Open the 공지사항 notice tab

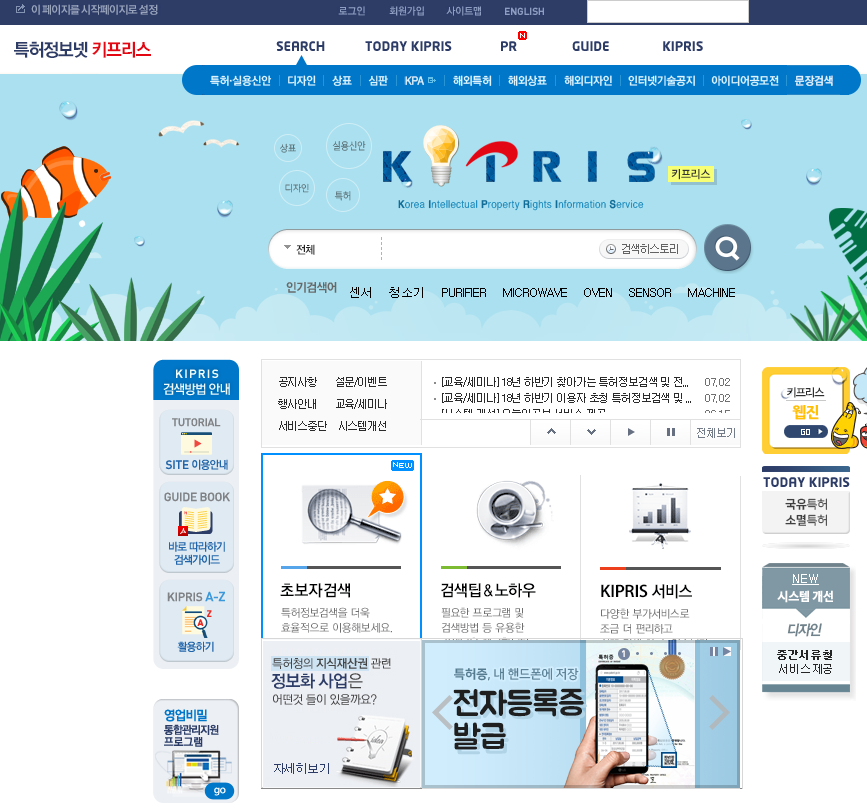[x=297, y=382]
